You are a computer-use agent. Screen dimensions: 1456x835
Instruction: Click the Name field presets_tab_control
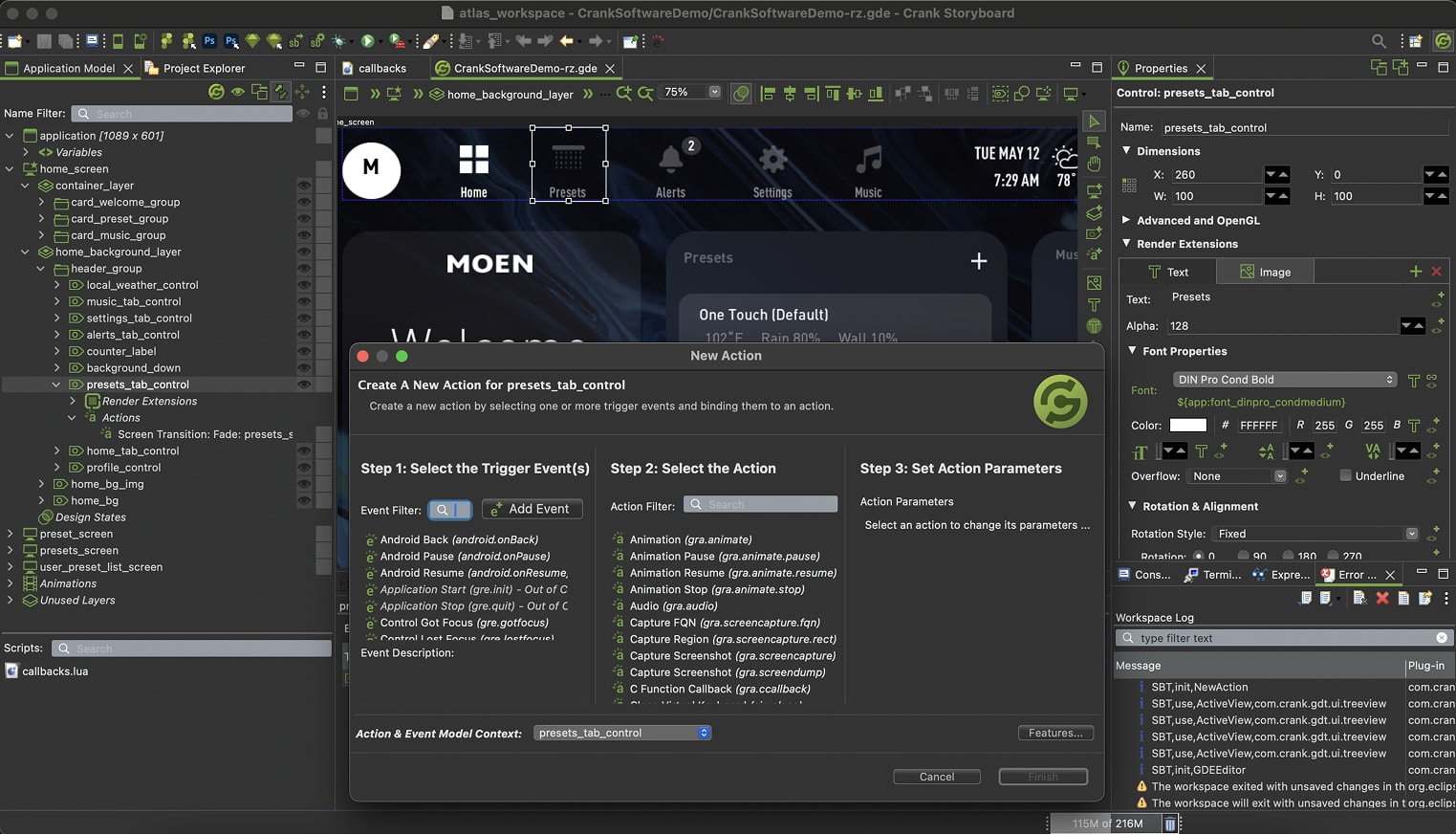1303,127
